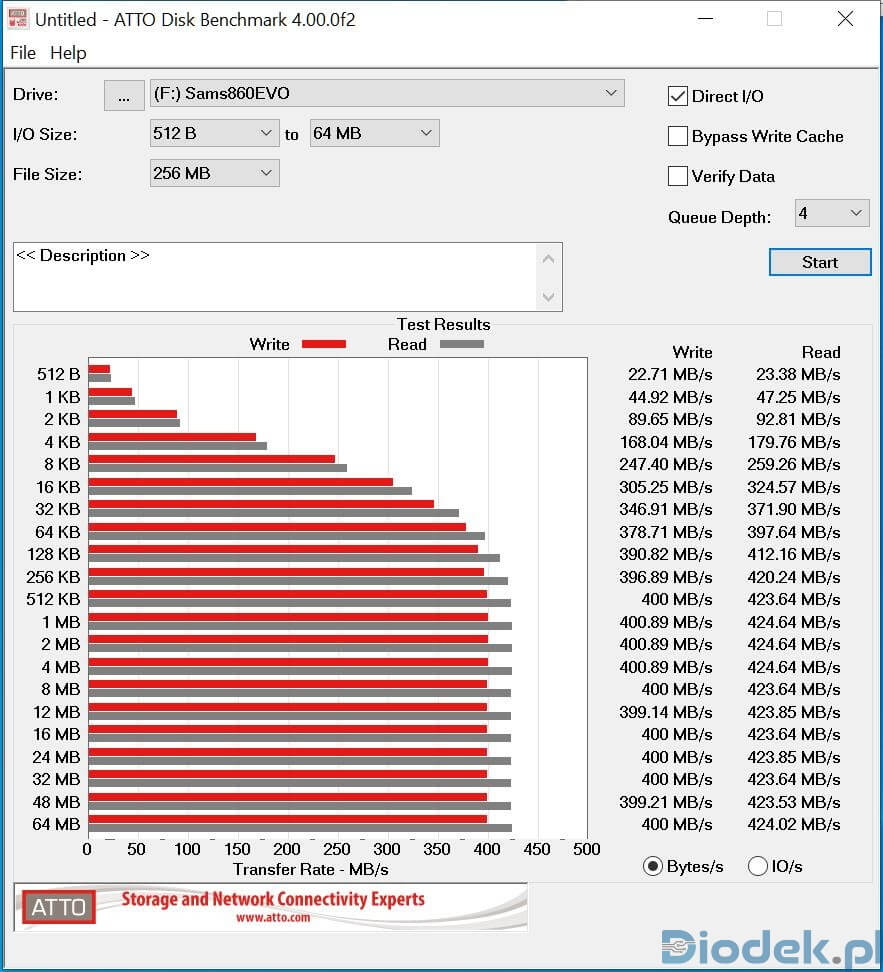Open the Help menu
This screenshot has height=972, width=883.
[x=68, y=53]
